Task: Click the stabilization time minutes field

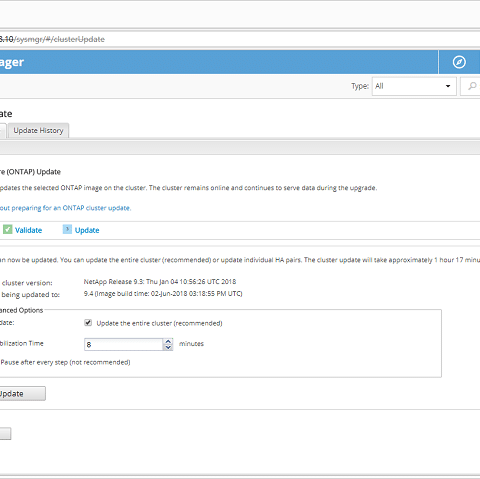Action: 123,344
